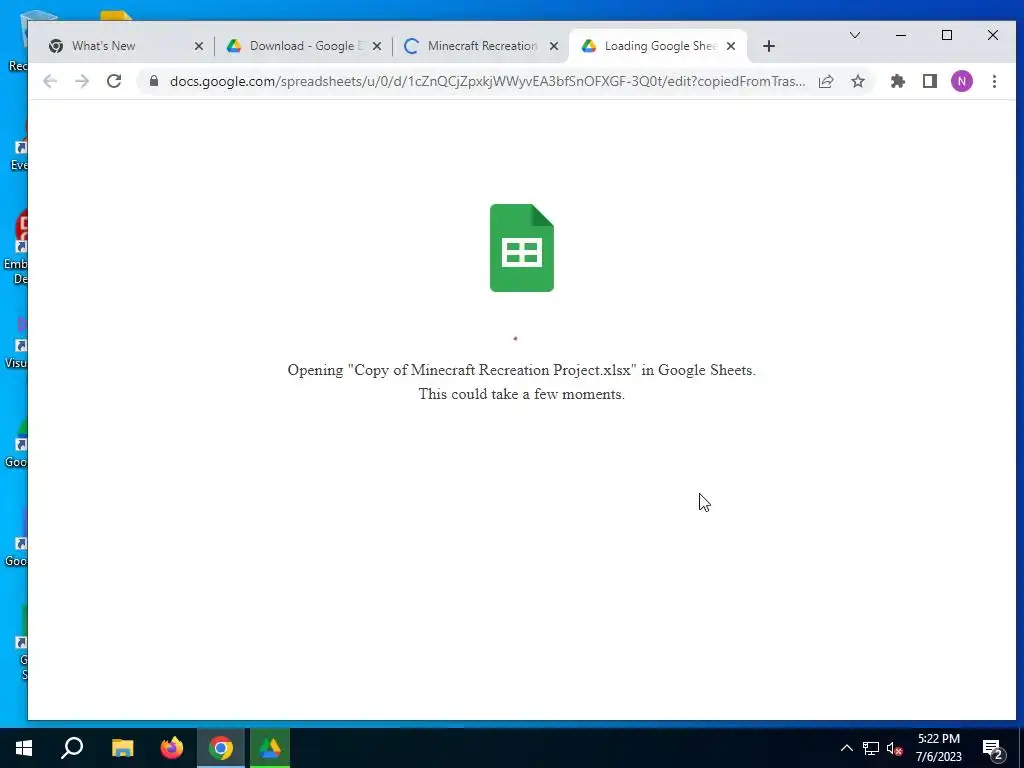Select the Loading Google Sheets tab
1024x768 pixels.
click(658, 46)
